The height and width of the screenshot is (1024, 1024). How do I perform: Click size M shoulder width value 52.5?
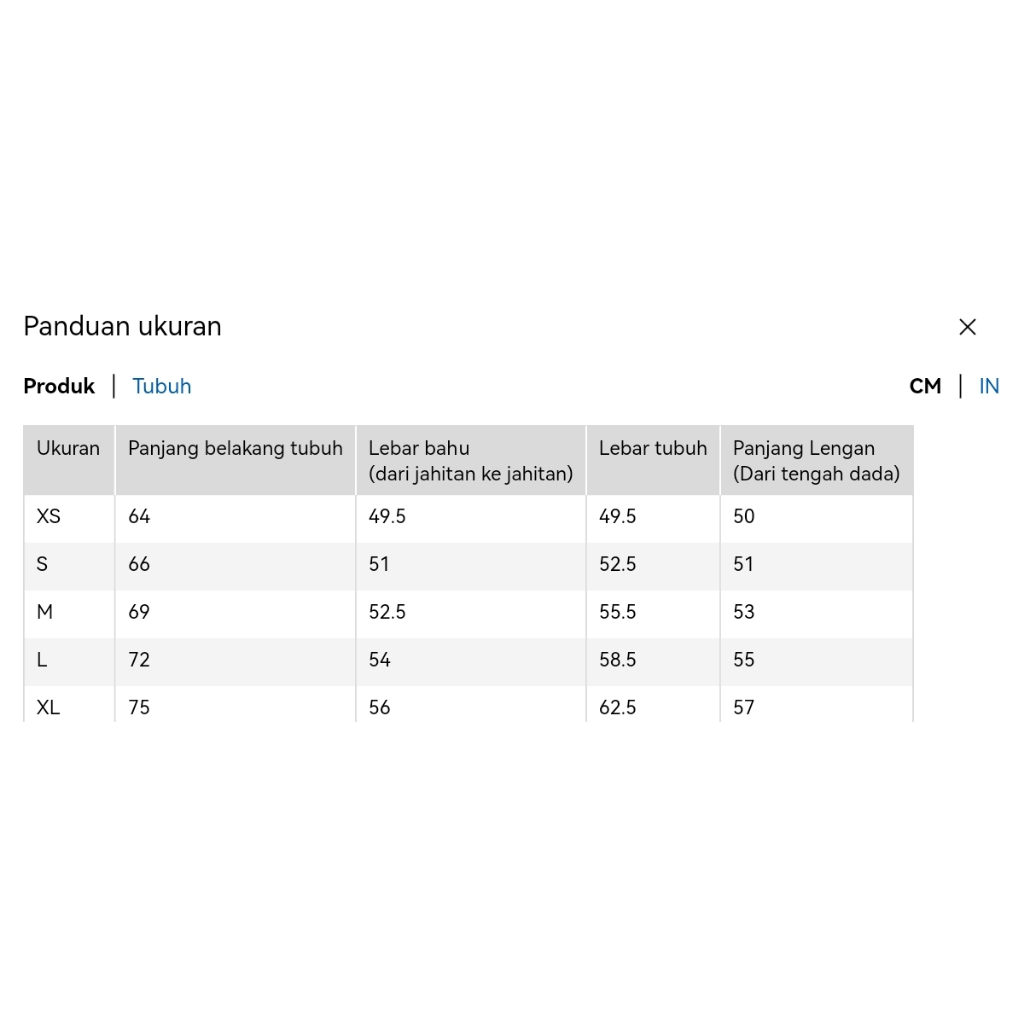click(x=387, y=612)
